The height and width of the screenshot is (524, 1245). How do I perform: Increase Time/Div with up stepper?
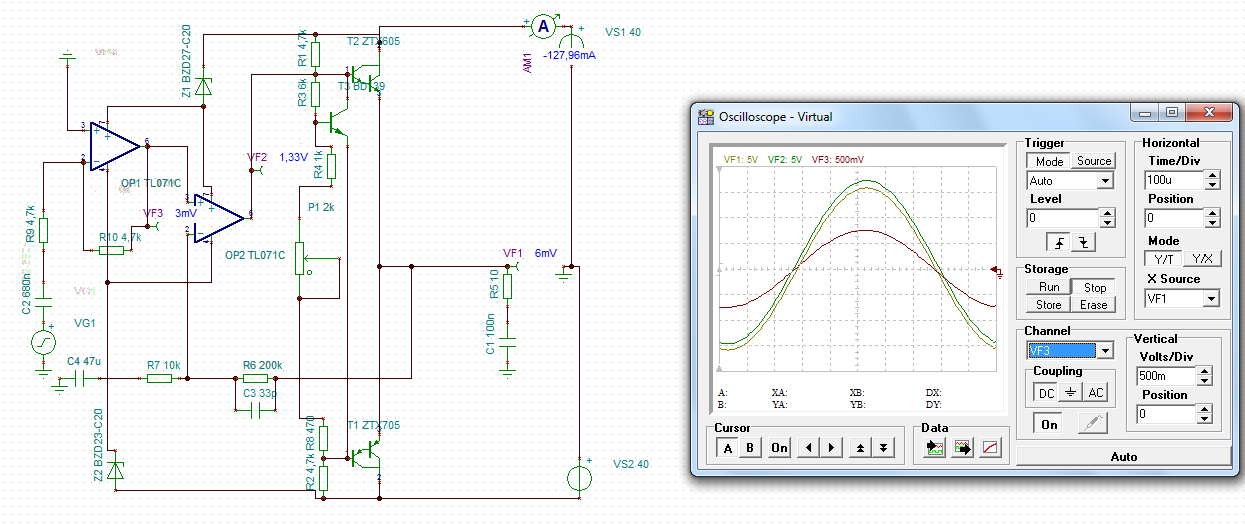coord(1213,176)
